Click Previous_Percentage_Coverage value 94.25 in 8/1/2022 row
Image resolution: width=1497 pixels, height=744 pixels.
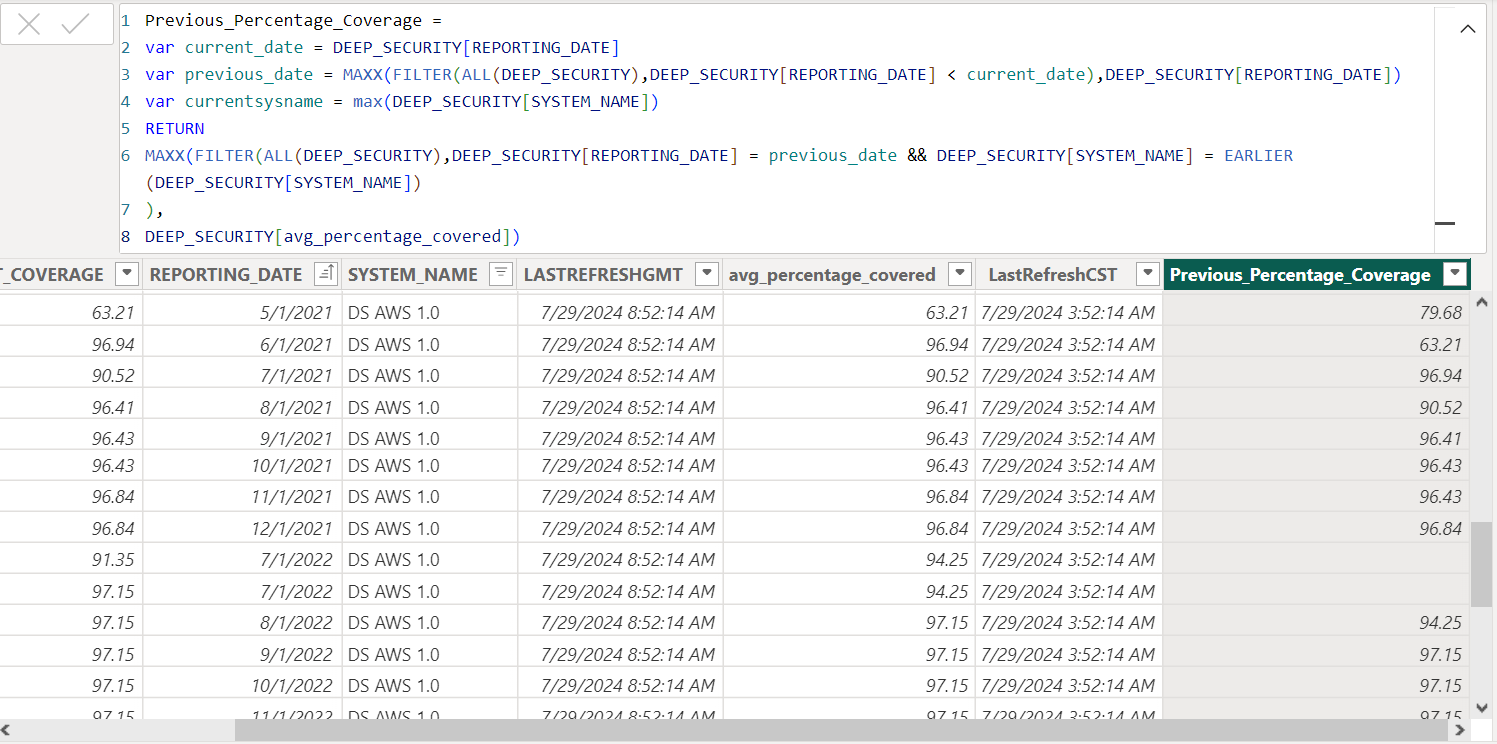pos(1440,623)
